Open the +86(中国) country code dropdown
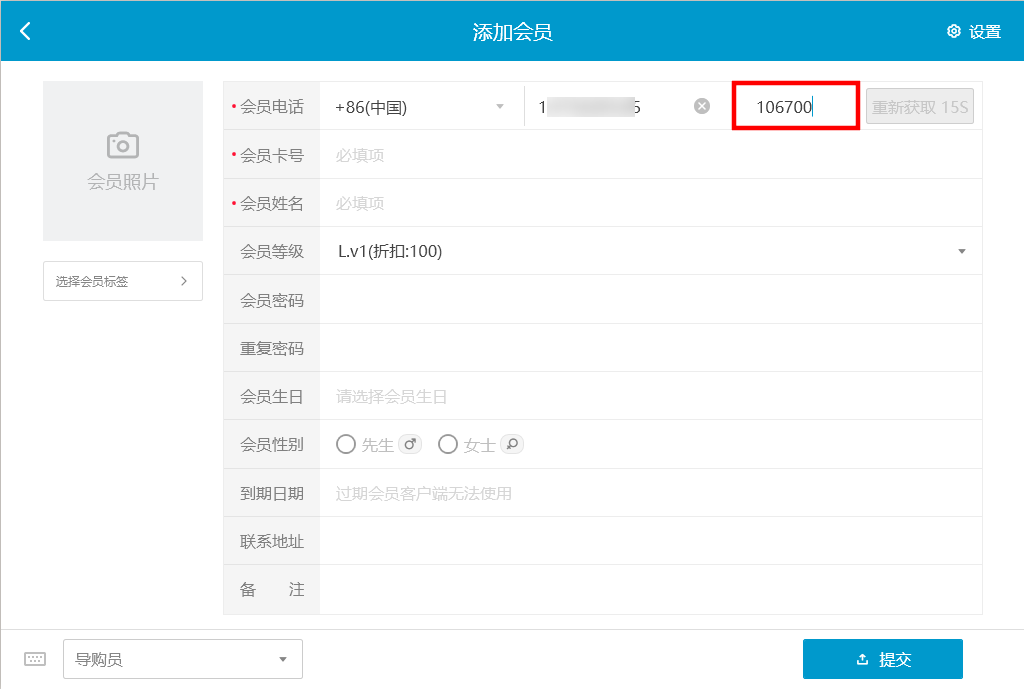This screenshot has width=1024, height=689. pos(421,106)
